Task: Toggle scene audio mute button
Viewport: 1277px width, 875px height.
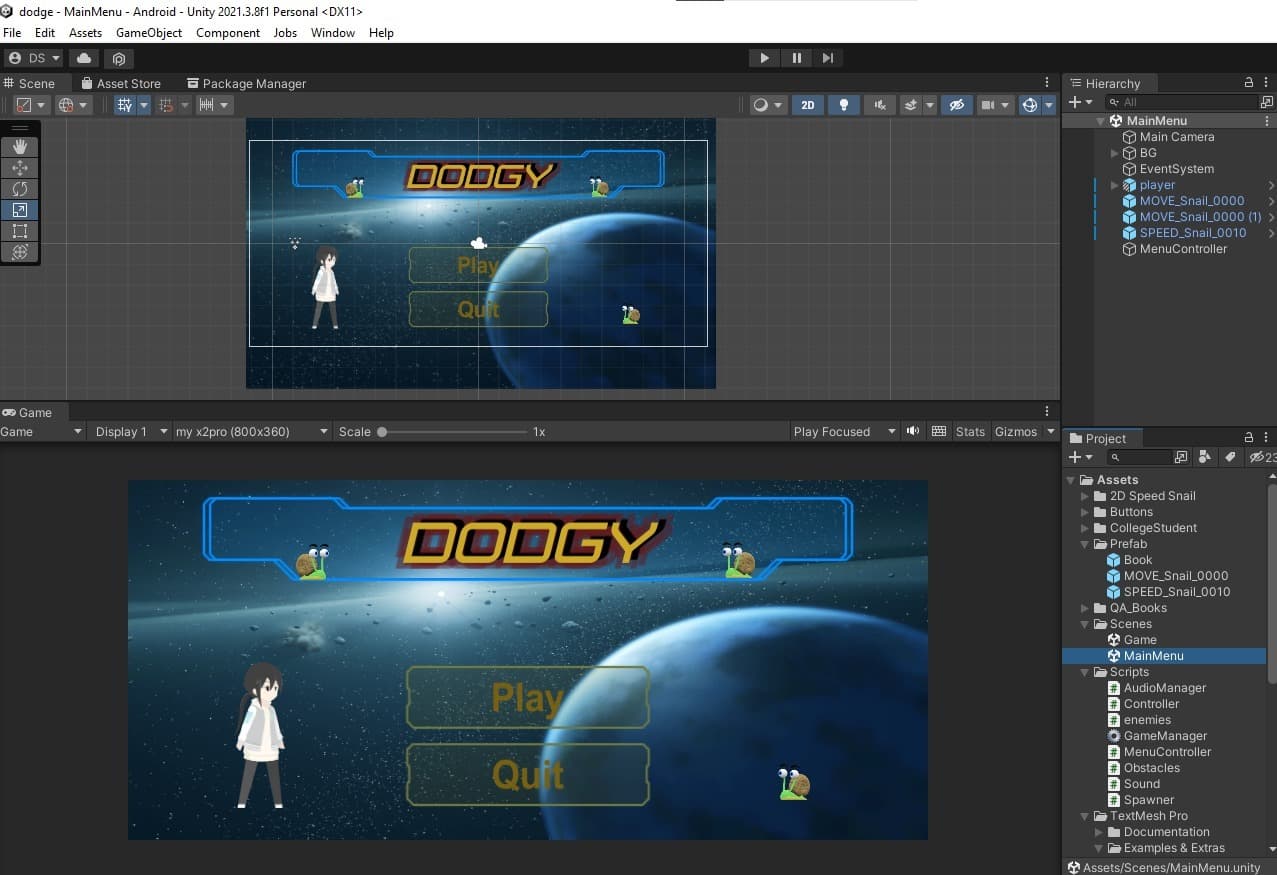Action: (x=880, y=105)
